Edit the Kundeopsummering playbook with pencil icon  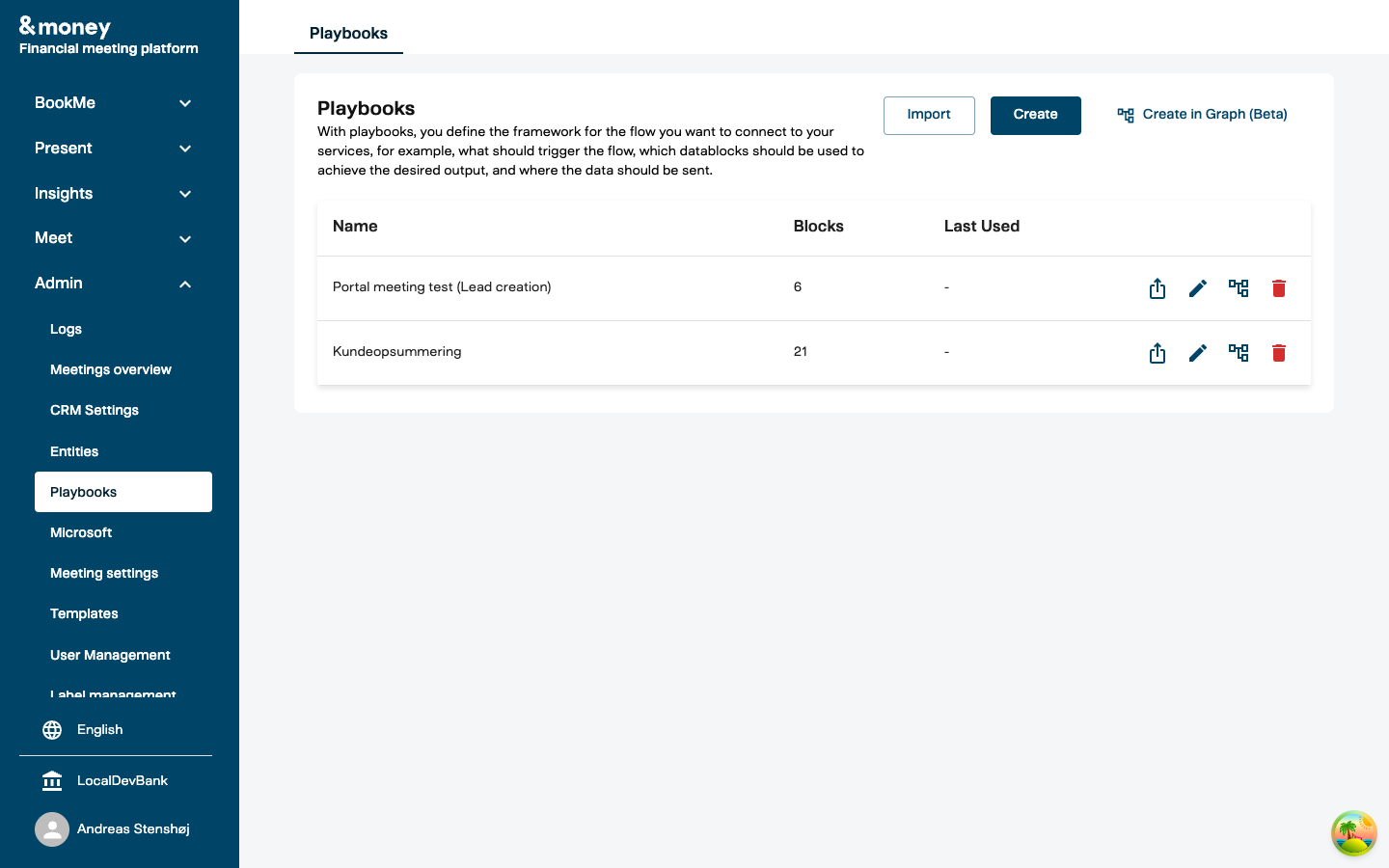point(1198,353)
